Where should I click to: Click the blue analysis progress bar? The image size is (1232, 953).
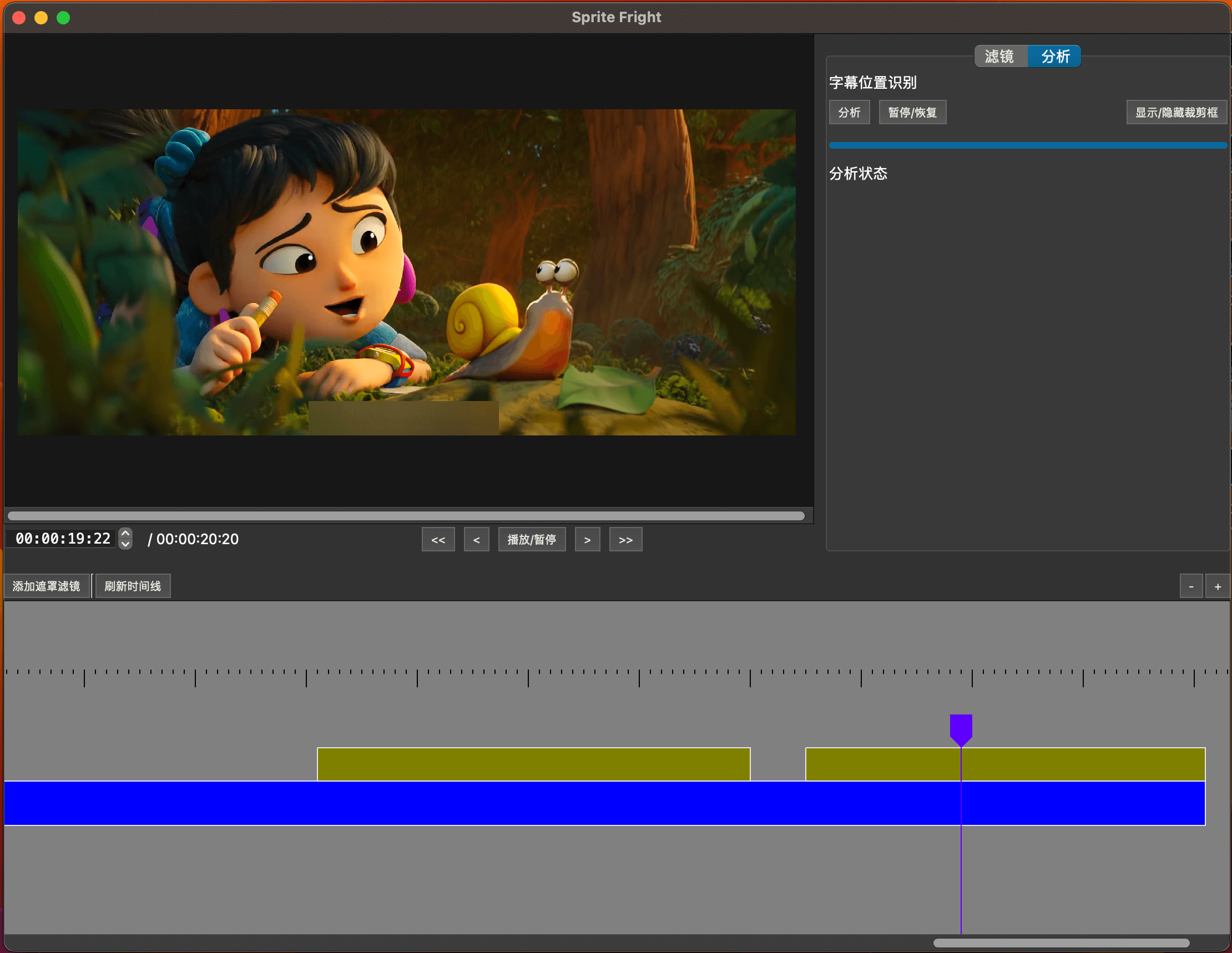point(1028,145)
